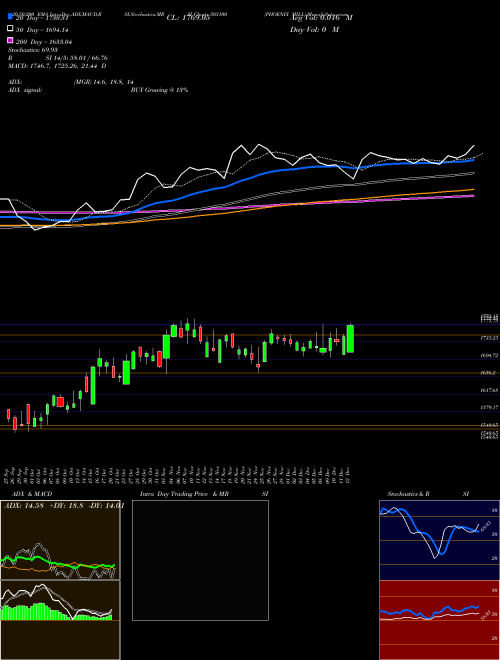The width and height of the screenshot is (500, 660).
Task: Click the 1579.17 price axis label
Action: tap(490, 408)
